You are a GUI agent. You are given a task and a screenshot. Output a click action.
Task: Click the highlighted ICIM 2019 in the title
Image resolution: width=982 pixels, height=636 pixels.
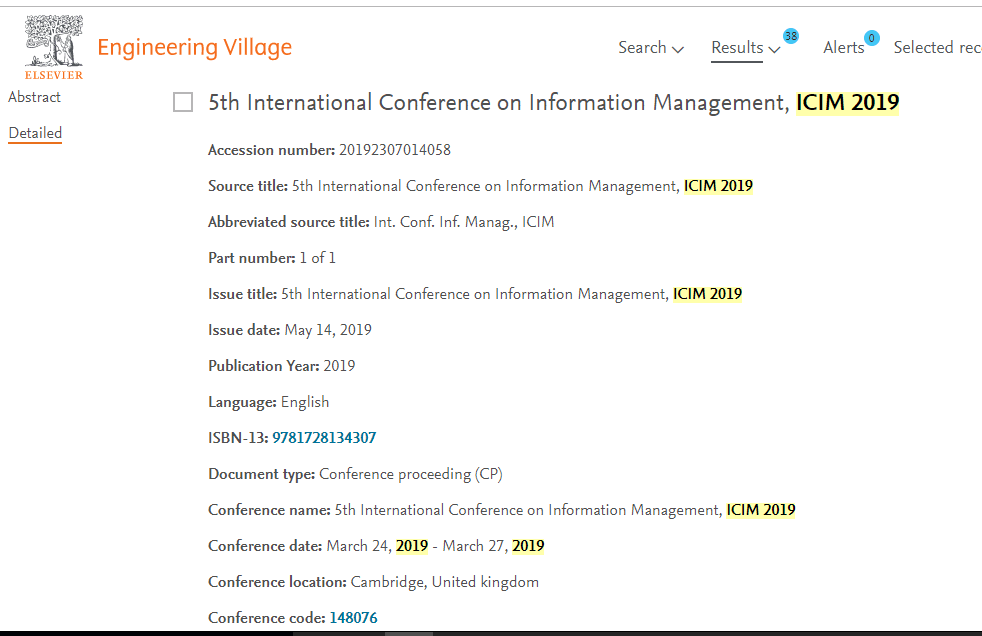click(x=848, y=103)
